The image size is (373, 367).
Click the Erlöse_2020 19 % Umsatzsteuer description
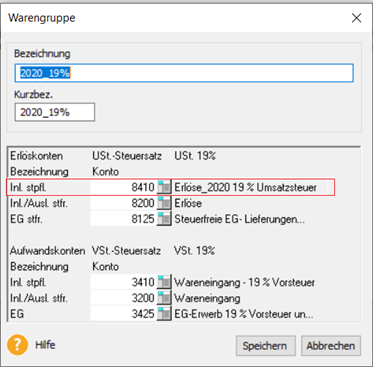coord(245,187)
